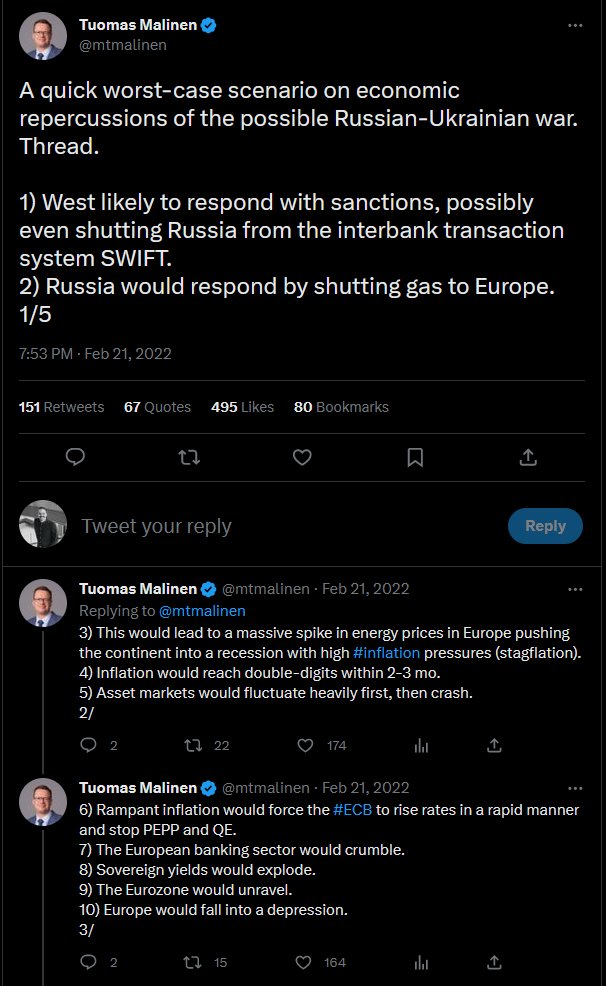Screen dimensions: 606x986
Task: Open the stagflation reply's more options menu
Action: point(574,589)
